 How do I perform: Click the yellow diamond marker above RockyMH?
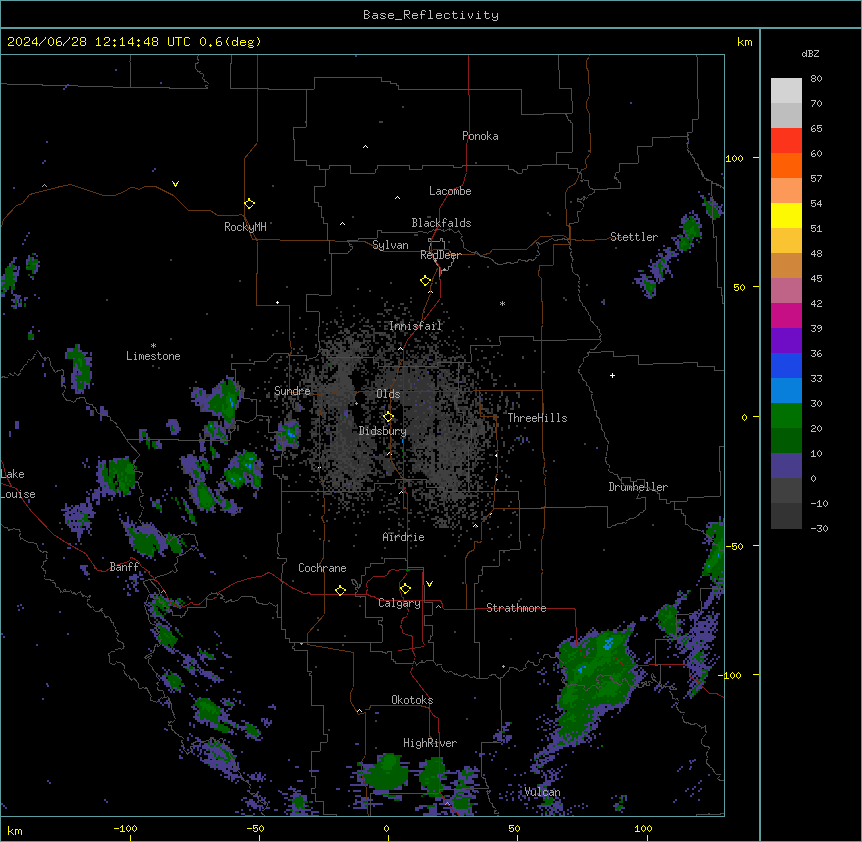pos(250,204)
